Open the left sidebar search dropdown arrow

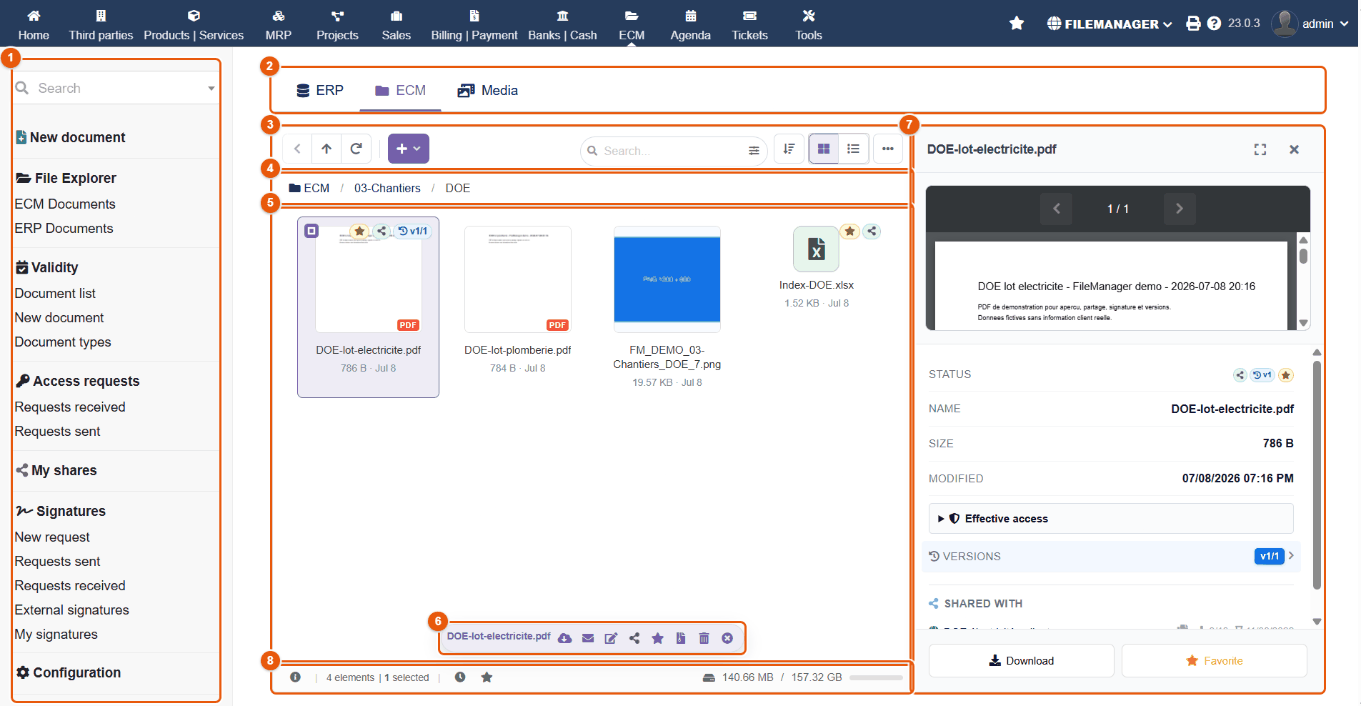tap(211, 89)
